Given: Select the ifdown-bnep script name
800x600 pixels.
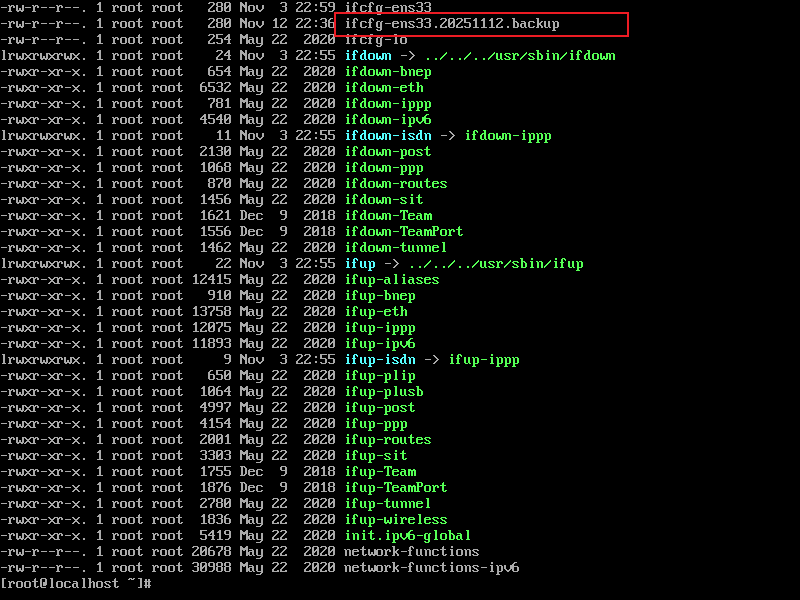Looking at the screenshot, I should (x=388, y=72).
